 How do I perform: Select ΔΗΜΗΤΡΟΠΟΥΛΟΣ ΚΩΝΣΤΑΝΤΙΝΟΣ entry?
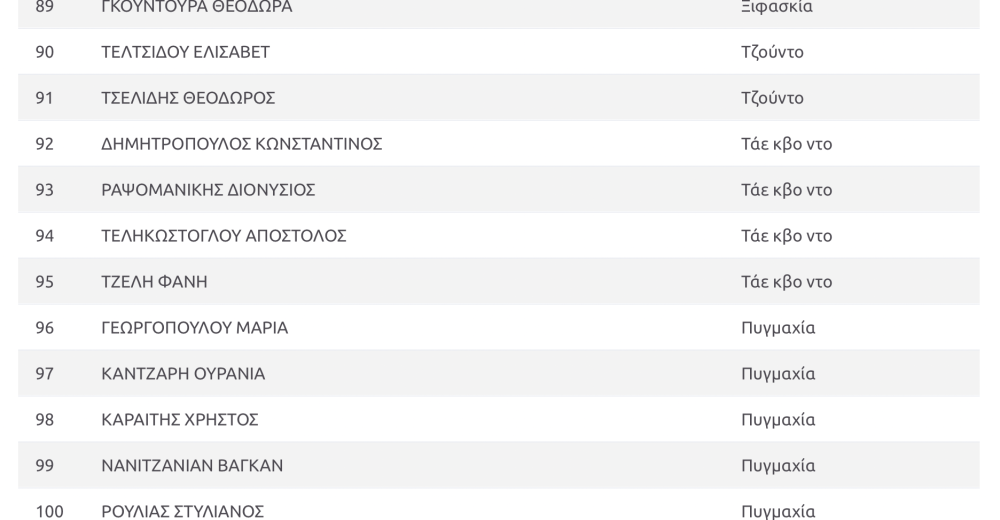coord(242,144)
